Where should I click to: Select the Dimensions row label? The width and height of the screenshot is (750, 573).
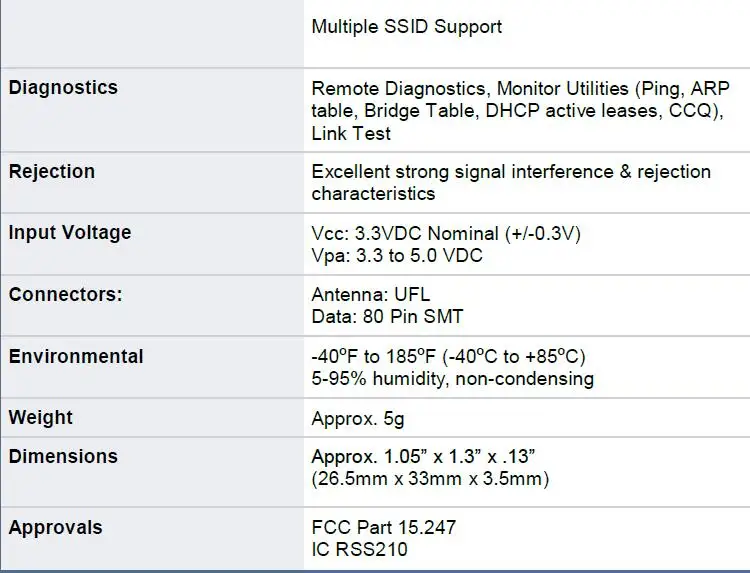[63, 457]
